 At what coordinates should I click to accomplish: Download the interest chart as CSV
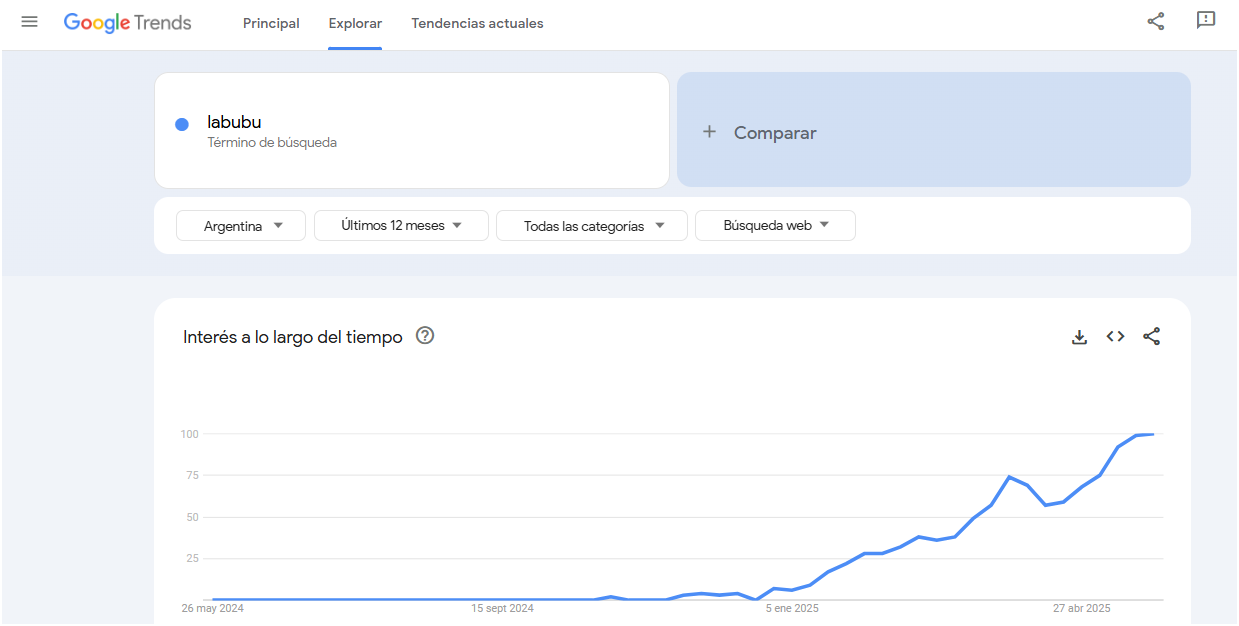point(1079,337)
